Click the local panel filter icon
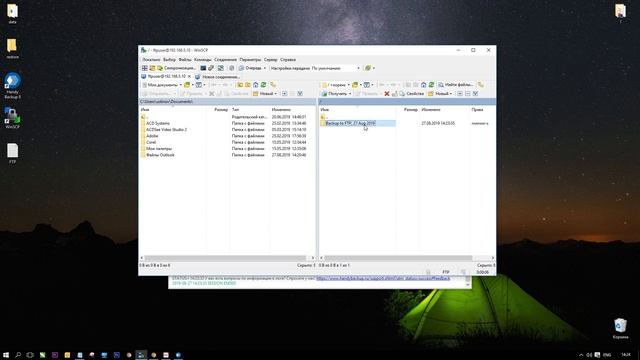This screenshot has width=640, height=360. coord(199,85)
